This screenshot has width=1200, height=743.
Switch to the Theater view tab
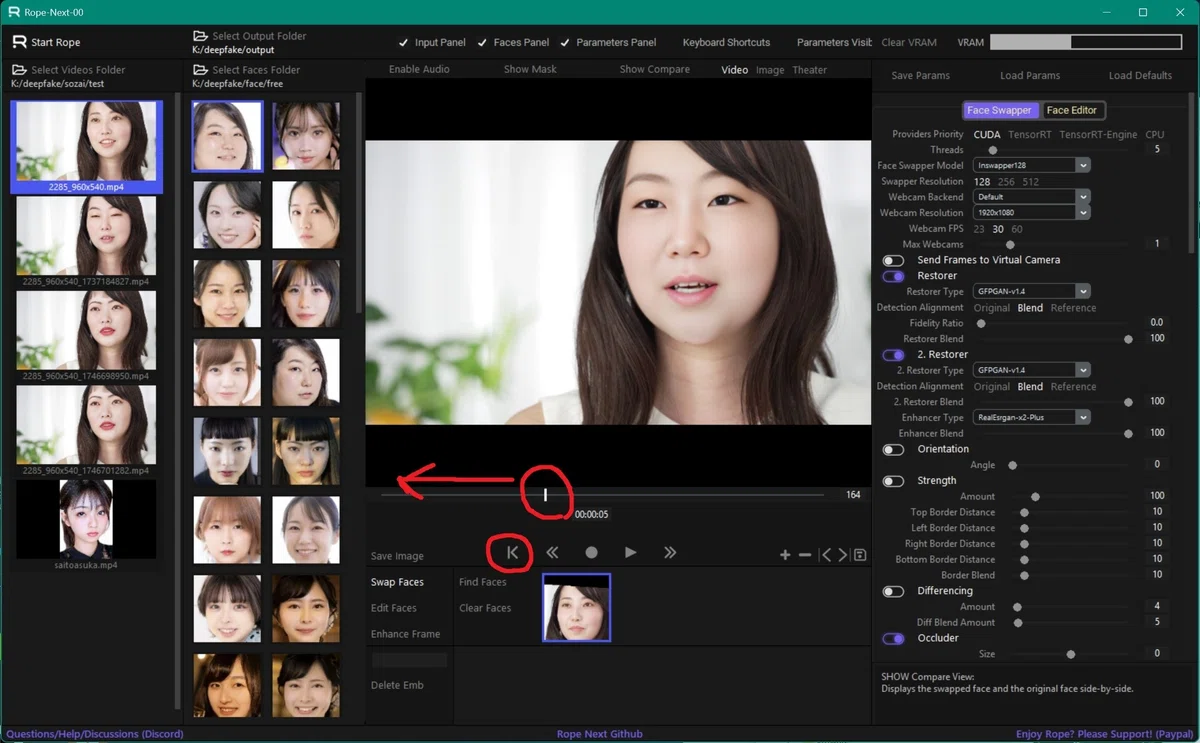click(x=810, y=70)
